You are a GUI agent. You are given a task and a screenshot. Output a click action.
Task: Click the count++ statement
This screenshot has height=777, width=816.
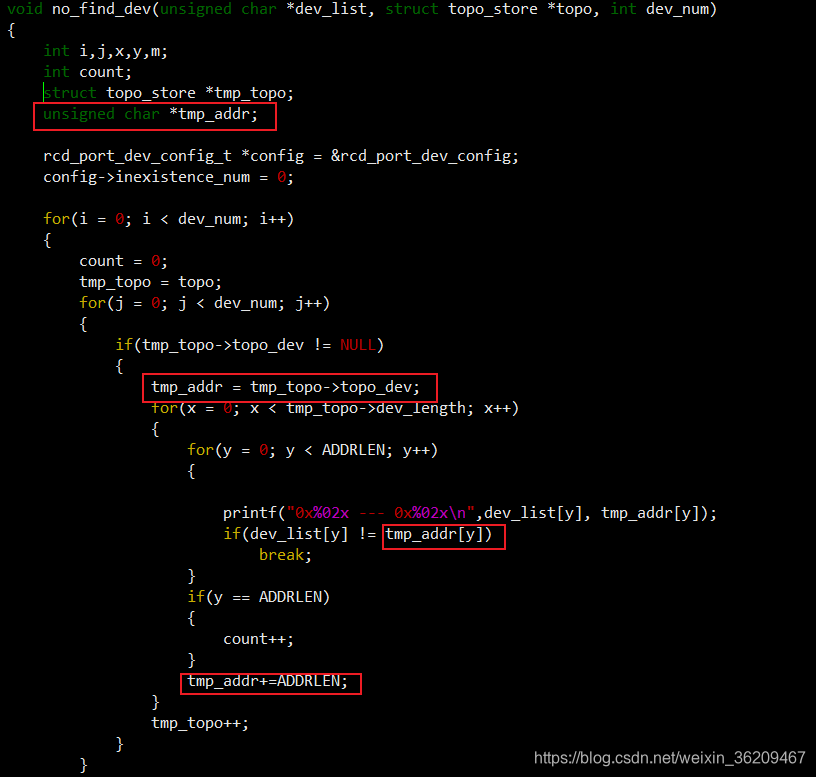259,640
